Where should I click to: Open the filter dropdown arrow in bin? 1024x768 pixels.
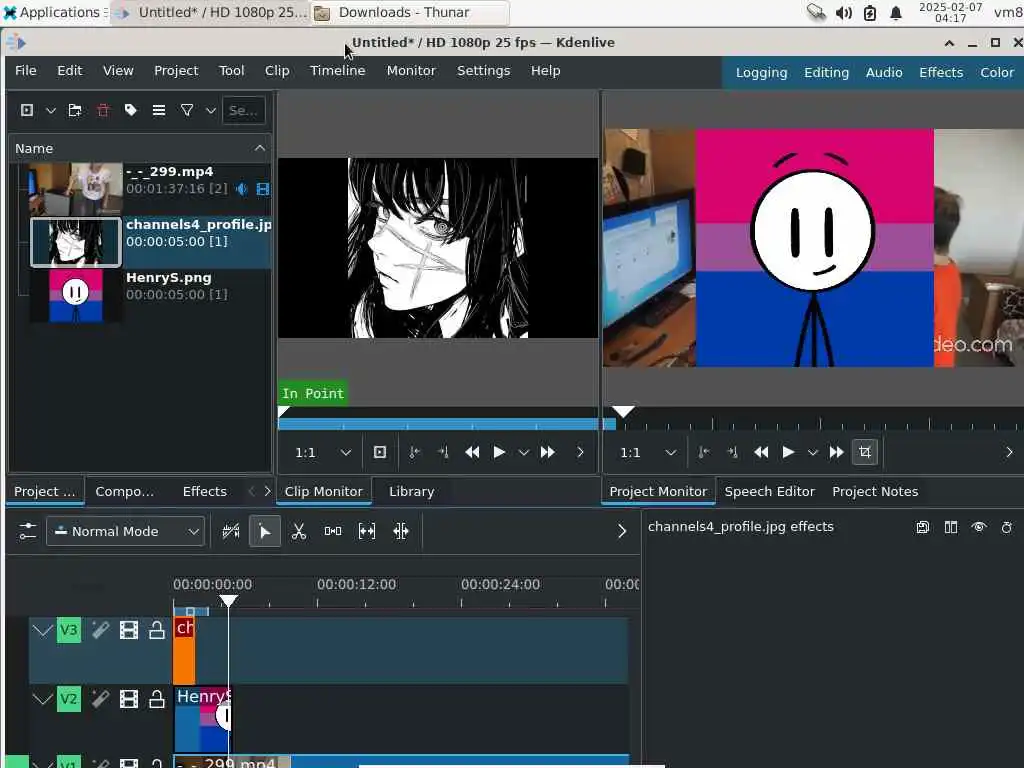pos(210,110)
